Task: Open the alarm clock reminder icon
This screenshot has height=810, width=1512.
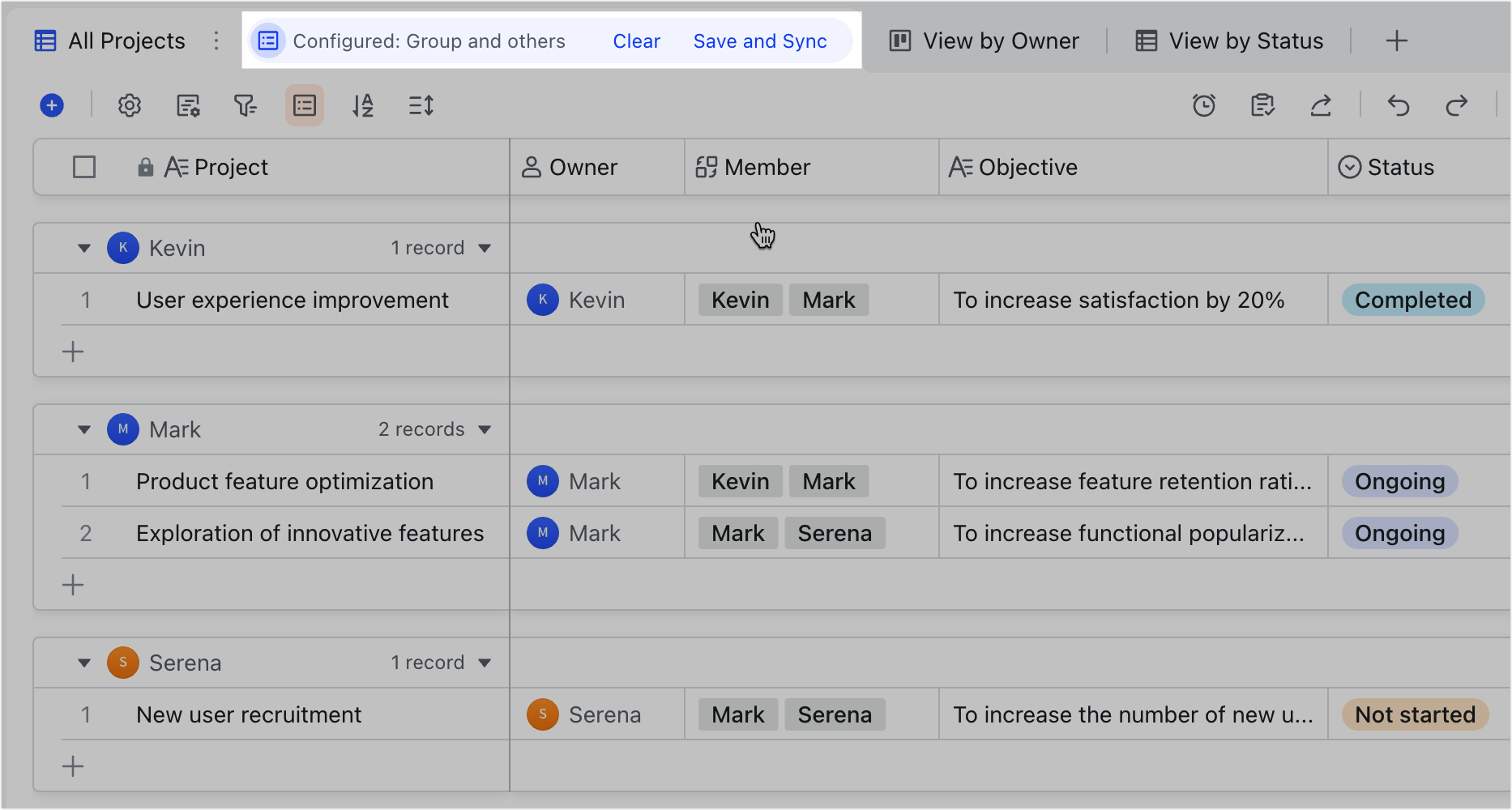Action: tap(1204, 105)
